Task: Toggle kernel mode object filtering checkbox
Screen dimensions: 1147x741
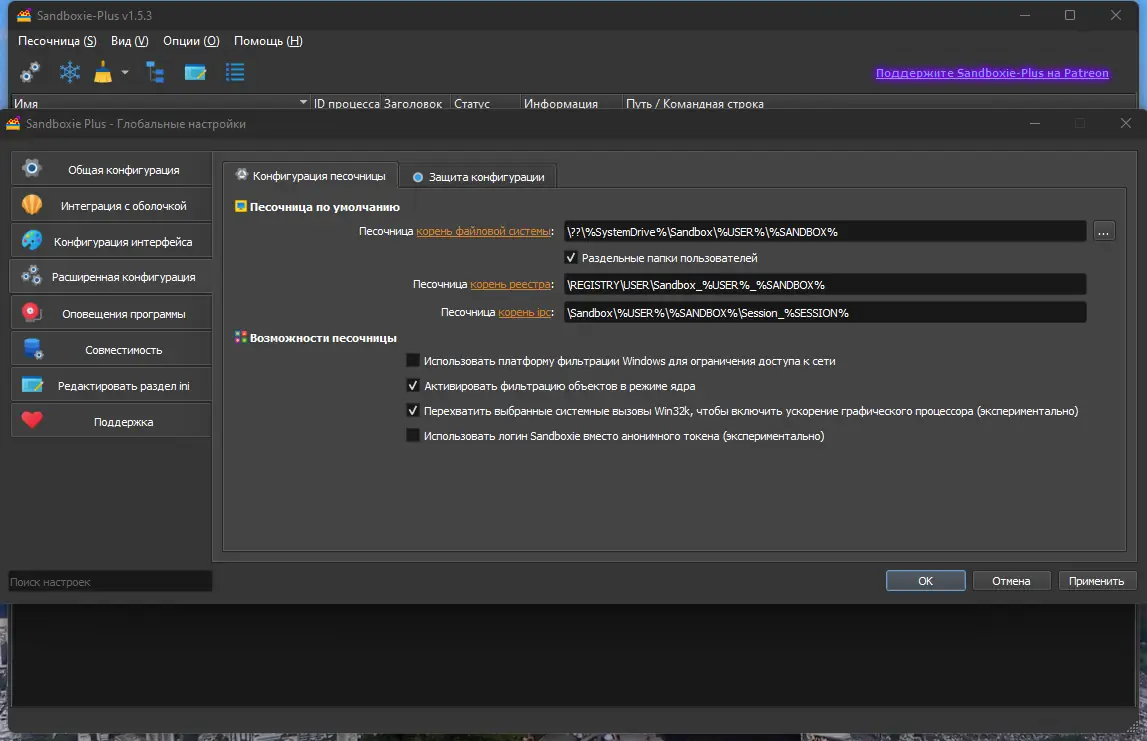Action: coord(413,385)
